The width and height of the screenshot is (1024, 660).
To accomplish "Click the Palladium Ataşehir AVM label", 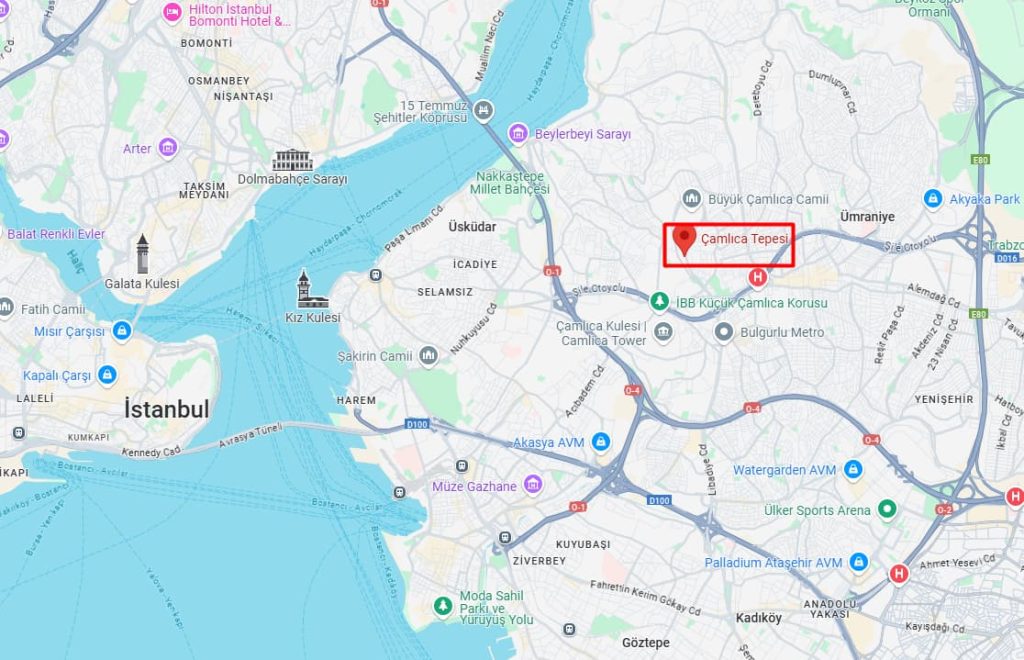I will pos(773,563).
